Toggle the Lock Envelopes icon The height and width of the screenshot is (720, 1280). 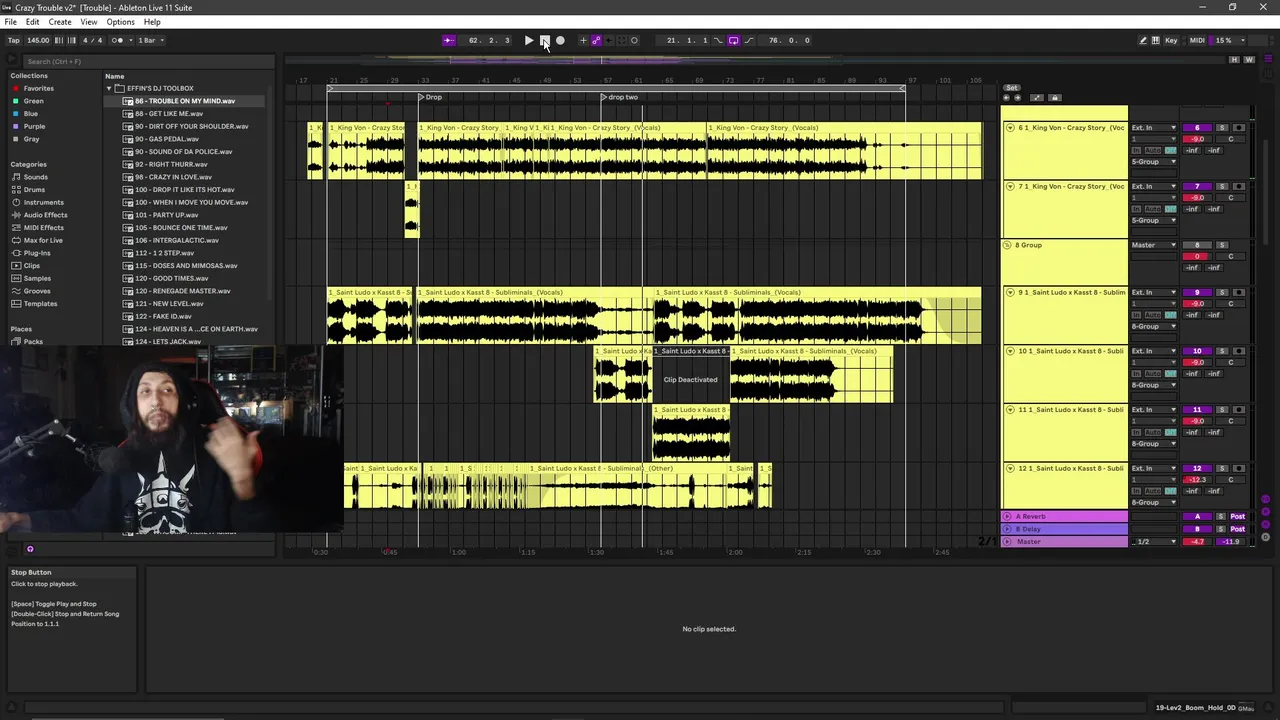point(1054,97)
